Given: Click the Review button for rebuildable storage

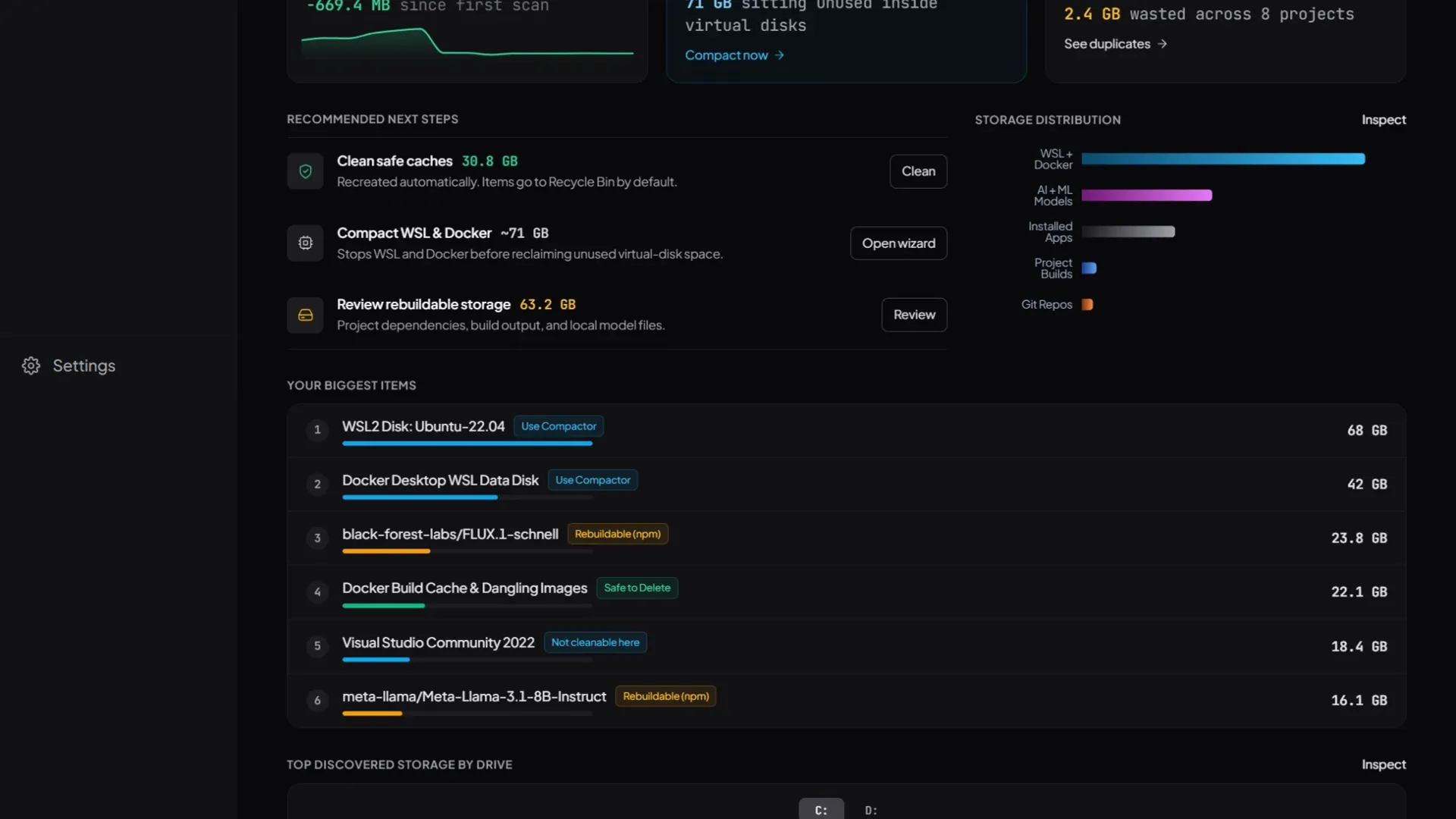Looking at the screenshot, I should pyautogui.click(x=914, y=315).
